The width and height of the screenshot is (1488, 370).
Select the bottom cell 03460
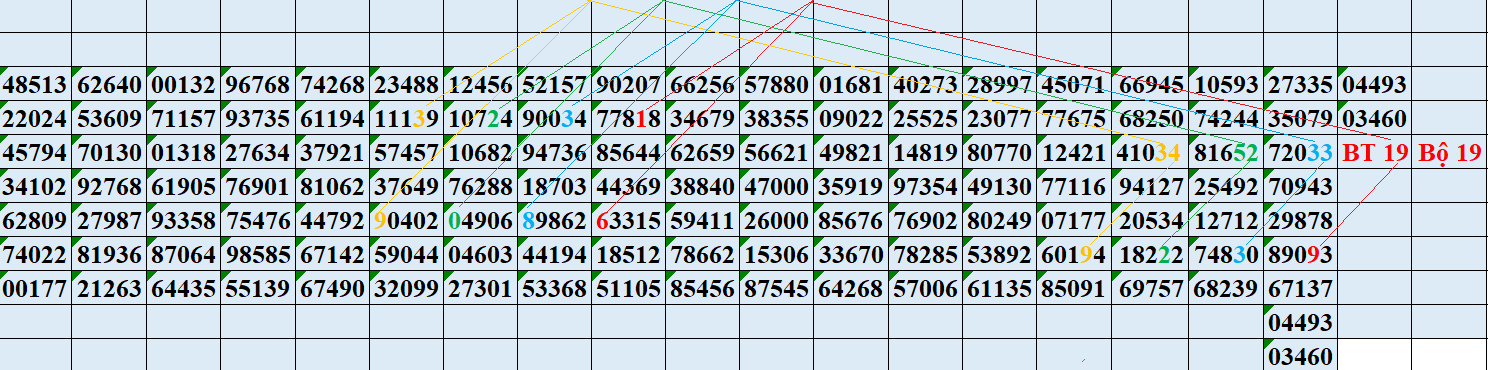[1300, 356]
